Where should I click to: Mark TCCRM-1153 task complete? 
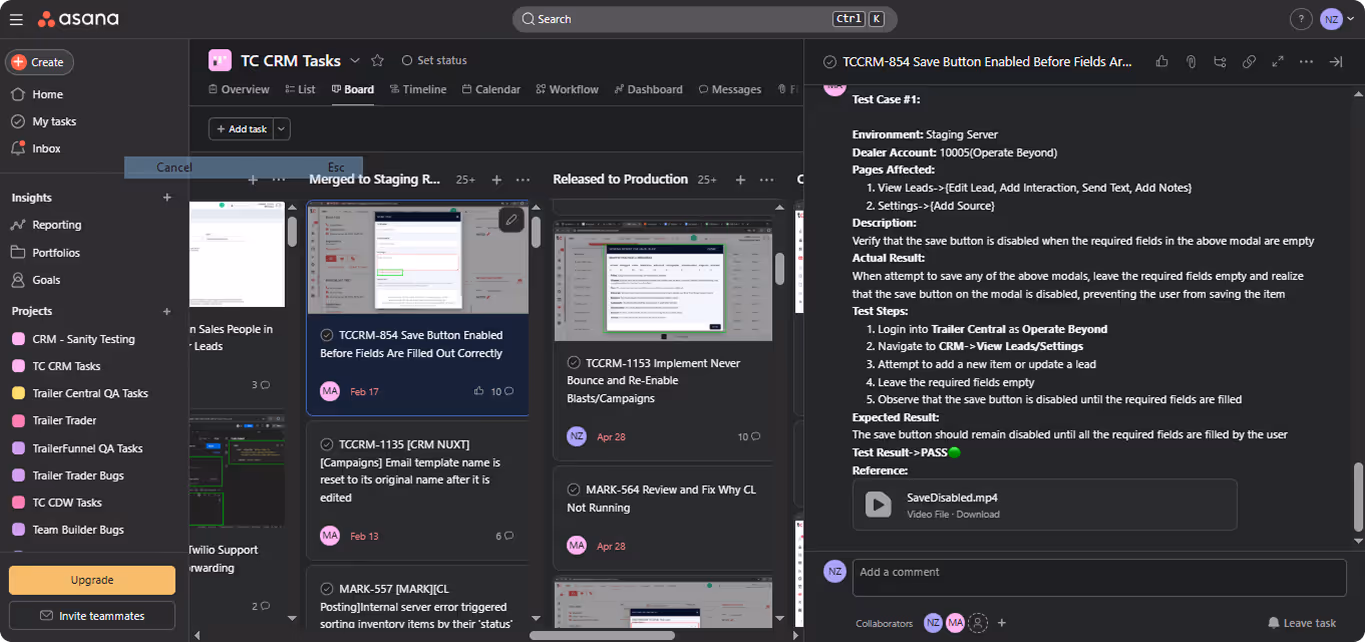point(574,363)
